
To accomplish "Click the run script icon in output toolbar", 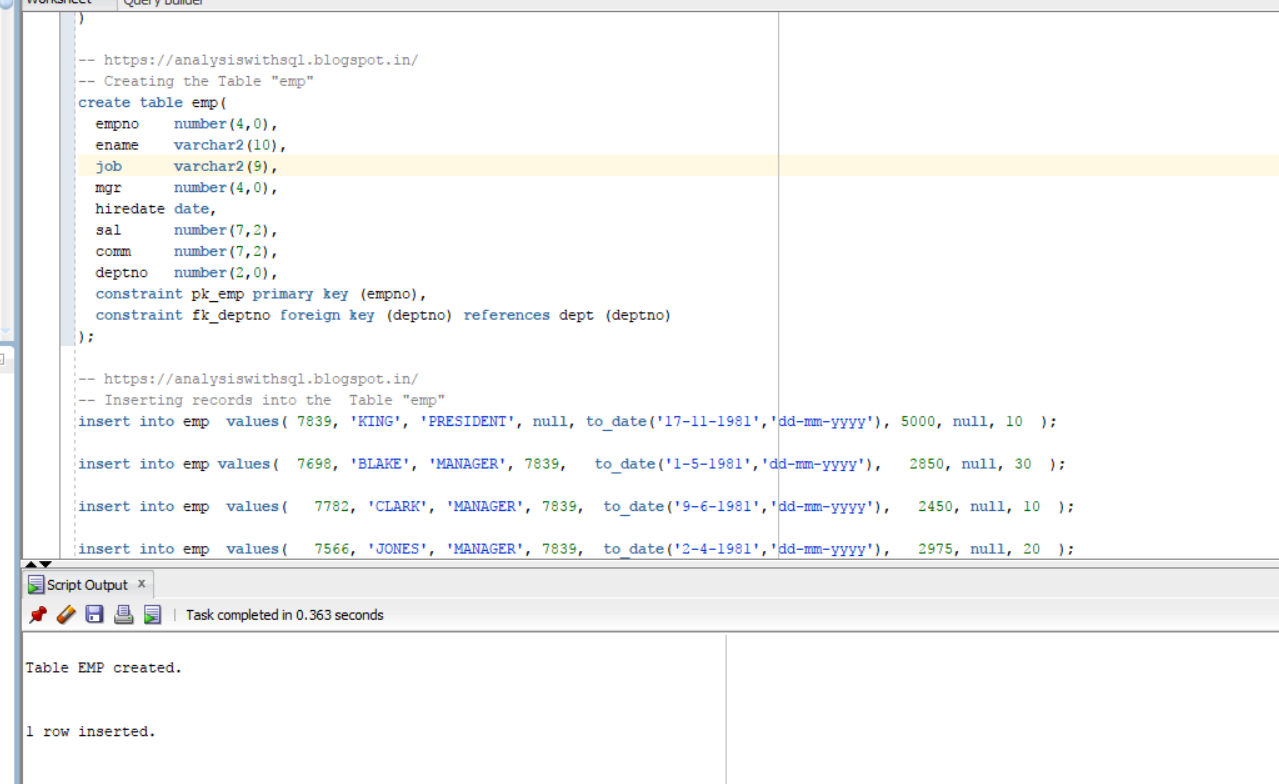I will 152,615.
